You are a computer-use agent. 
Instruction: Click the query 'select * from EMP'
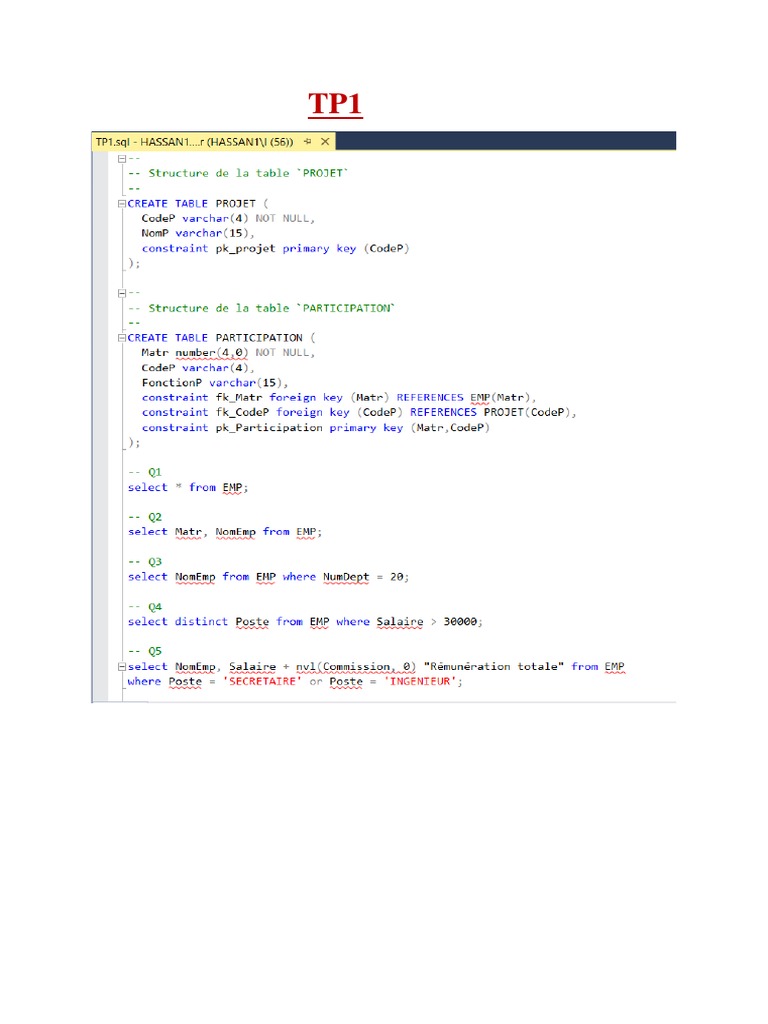point(188,487)
